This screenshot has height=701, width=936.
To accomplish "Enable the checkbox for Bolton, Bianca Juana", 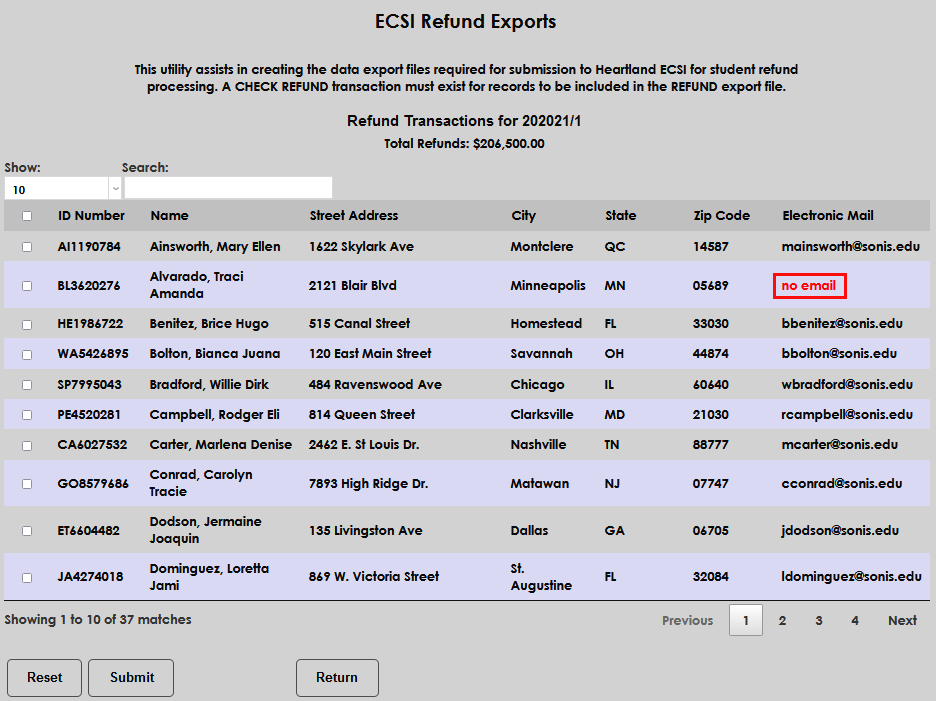I will coord(26,354).
